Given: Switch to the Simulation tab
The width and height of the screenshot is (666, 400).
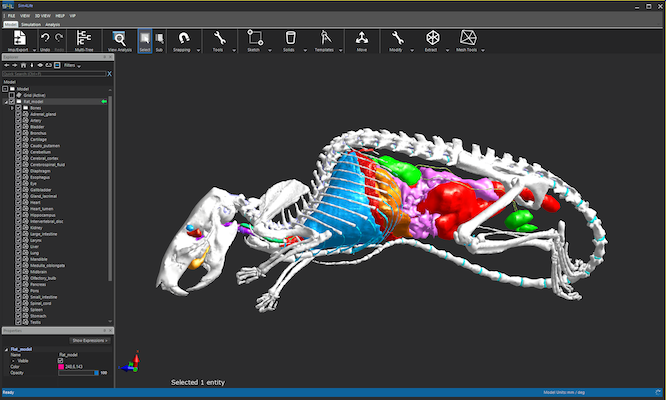Looking at the screenshot, I should tap(34, 24).
